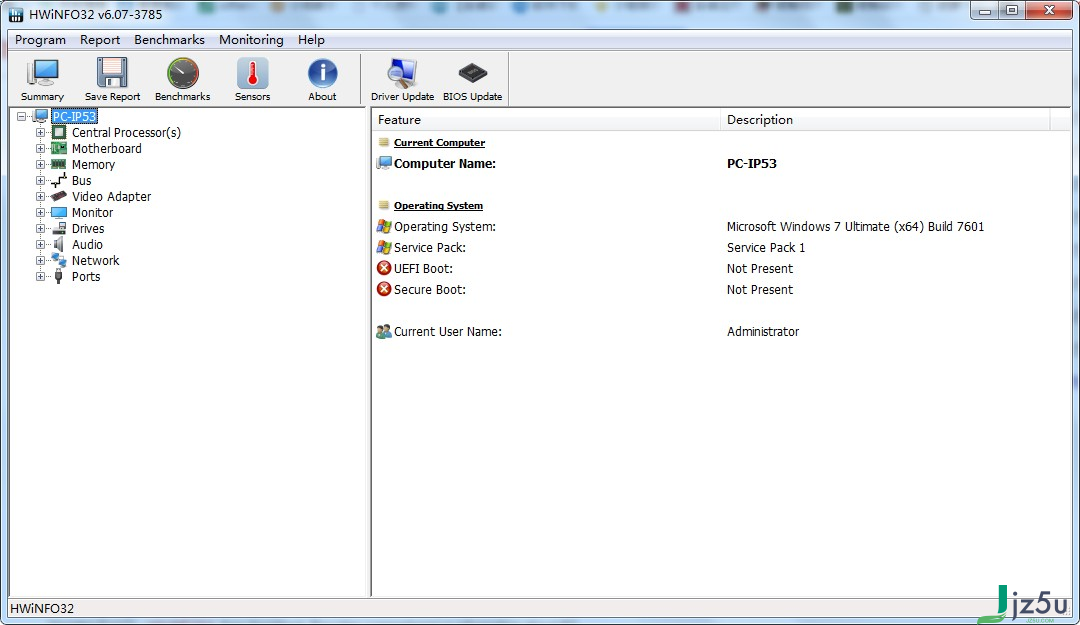This screenshot has width=1080, height=625.
Task: Open the Summary toolbar icon
Action: (x=43, y=73)
